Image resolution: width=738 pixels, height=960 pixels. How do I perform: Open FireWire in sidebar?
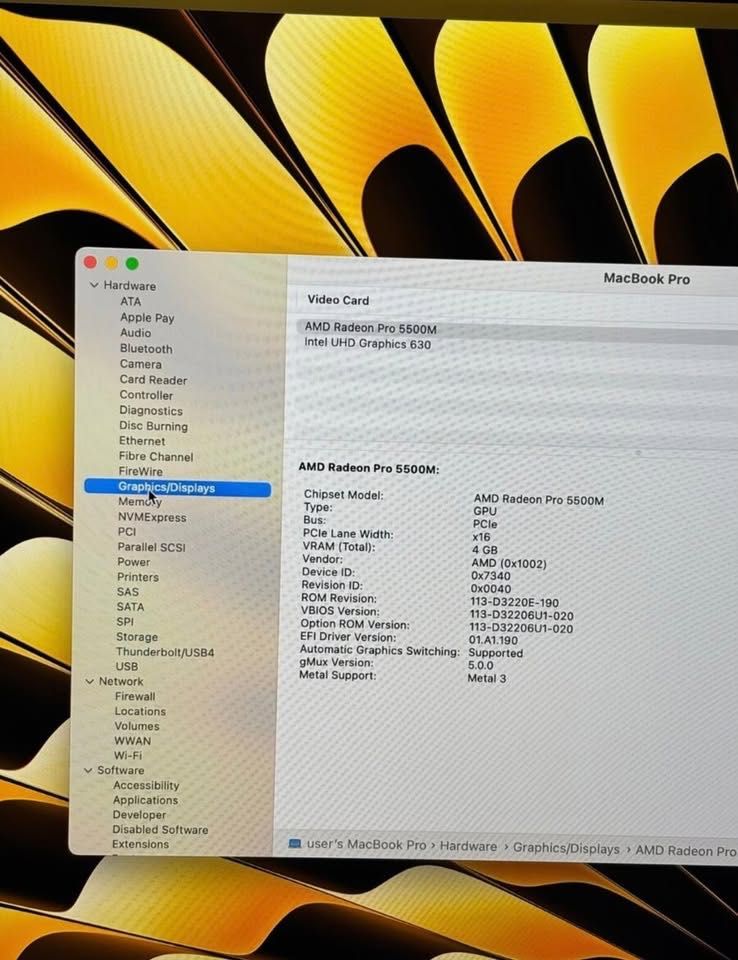pos(140,471)
